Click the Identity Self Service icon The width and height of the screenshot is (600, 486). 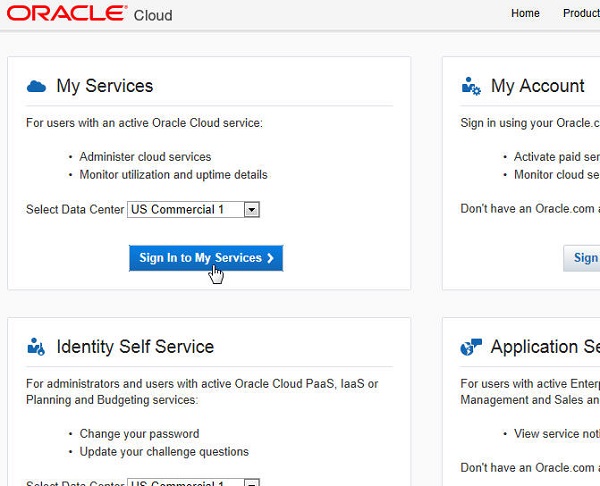click(x=36, y=347)
